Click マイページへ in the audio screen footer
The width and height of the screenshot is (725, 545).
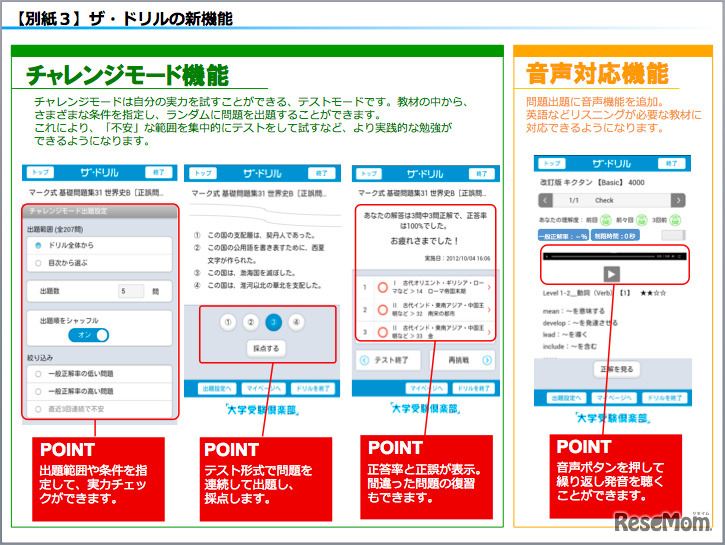coord(615,398)
